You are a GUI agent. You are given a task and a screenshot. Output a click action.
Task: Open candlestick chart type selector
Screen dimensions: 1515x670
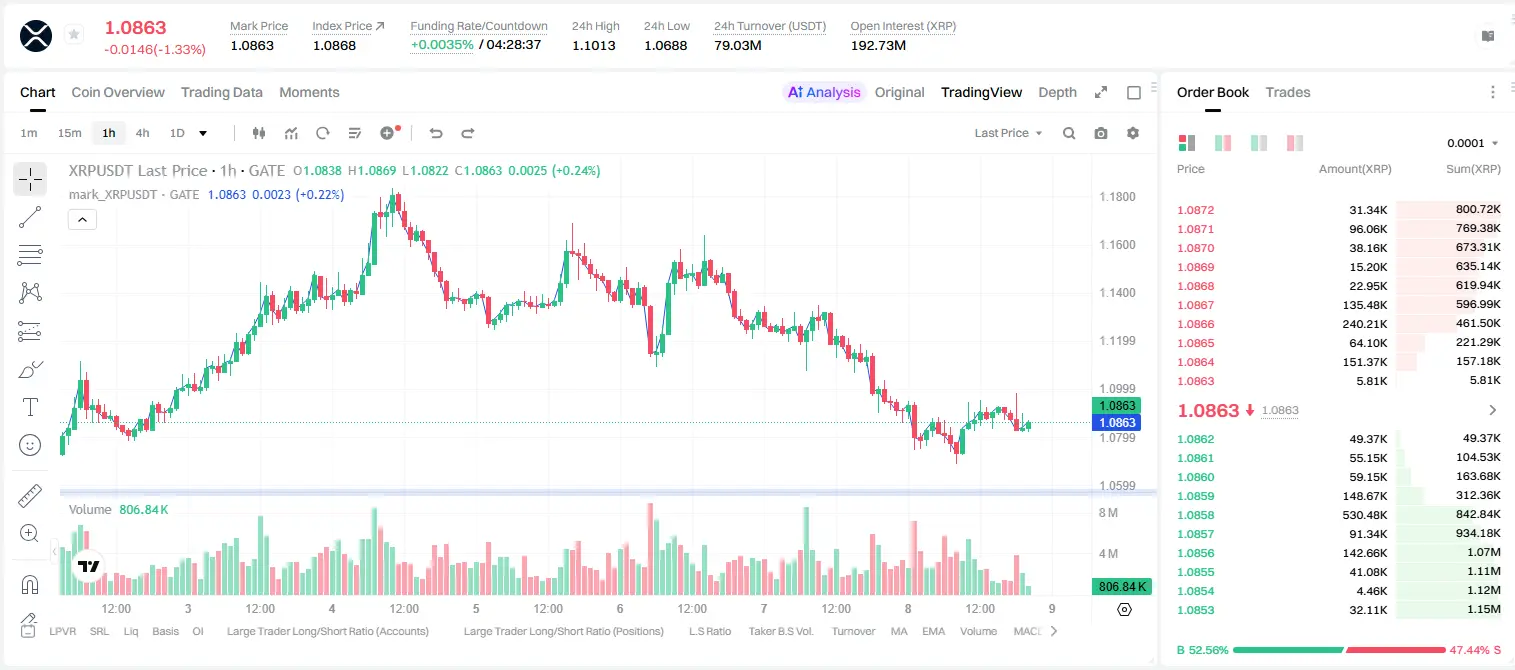coord(259,133)
